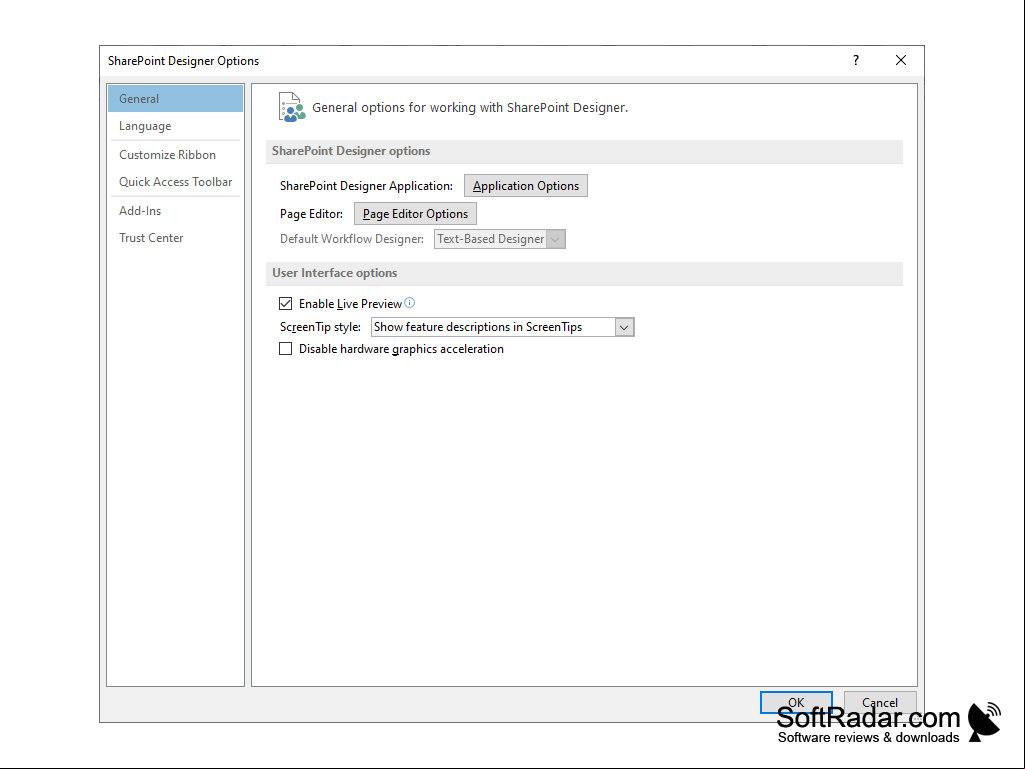
Task: Confirm with the OK button
Action: pyautogui.click(x=796, y=702)
